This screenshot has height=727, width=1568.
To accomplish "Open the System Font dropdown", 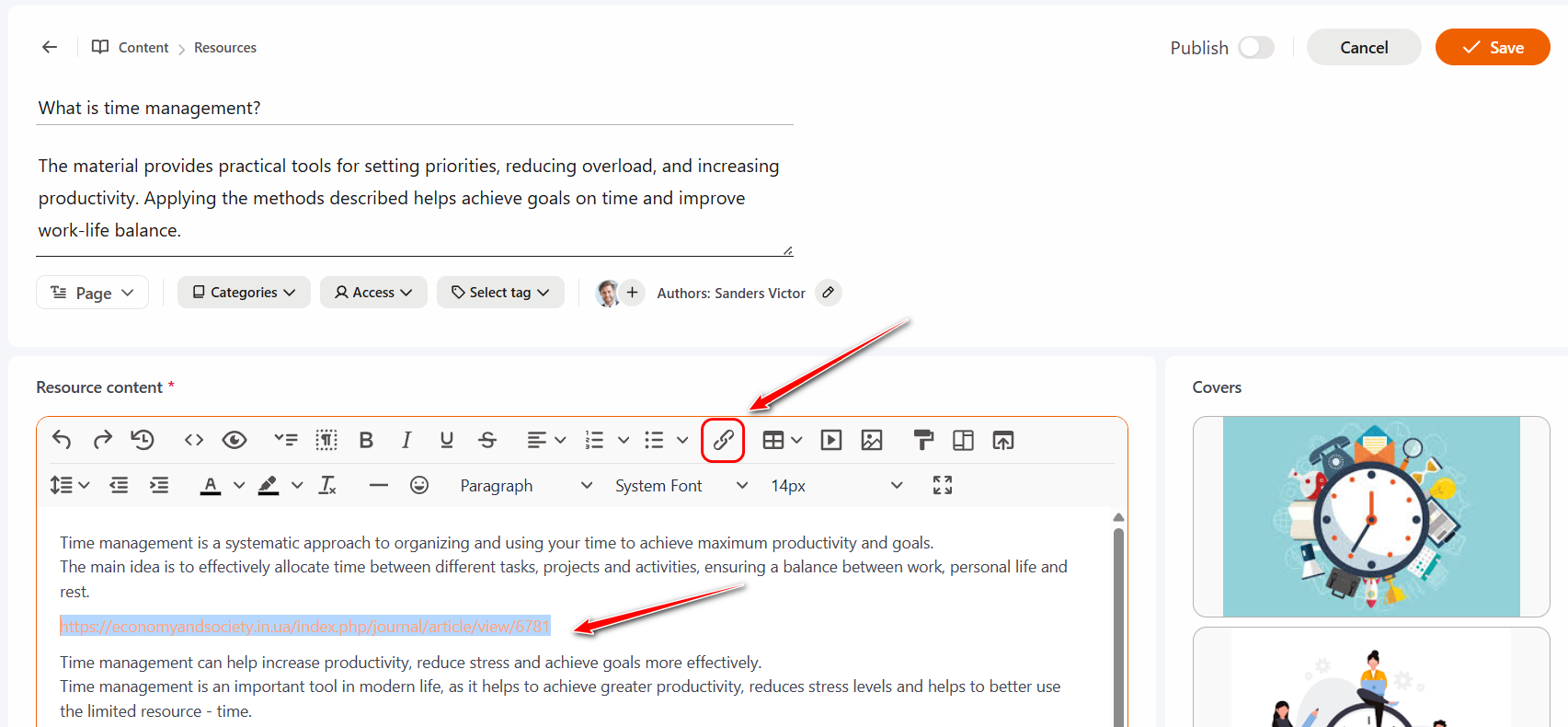I will pyautogui.click(x=681, y=485).
